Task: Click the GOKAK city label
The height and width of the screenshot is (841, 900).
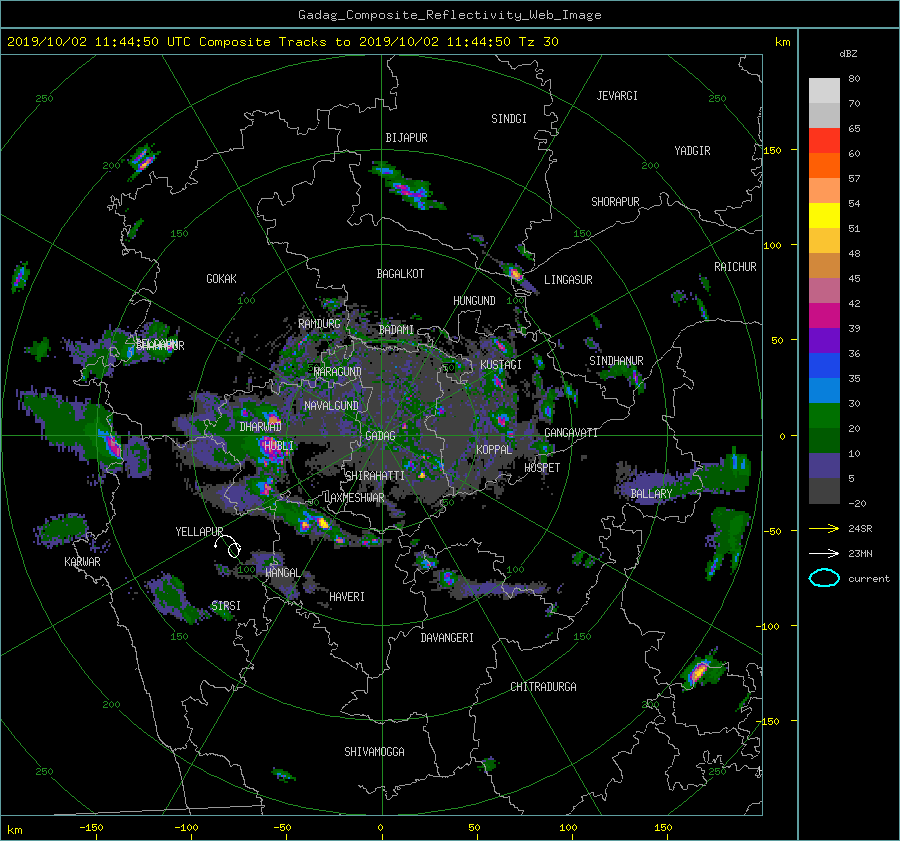Action: point(221,278)
